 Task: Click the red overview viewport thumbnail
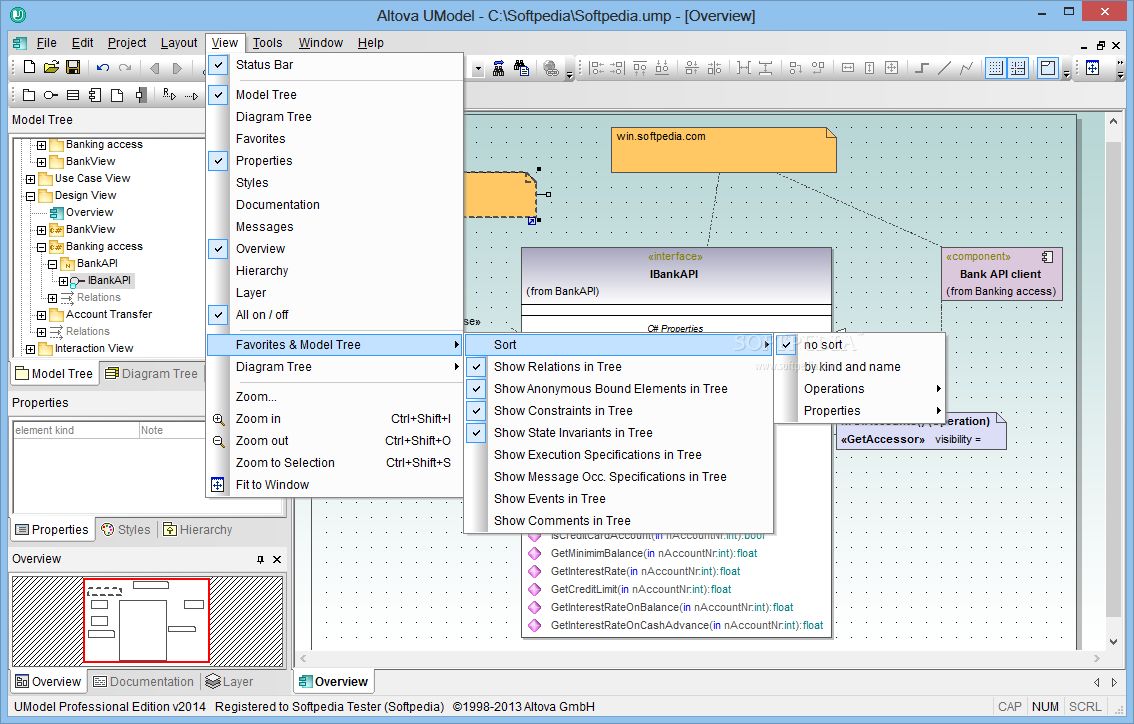(147, 620)
